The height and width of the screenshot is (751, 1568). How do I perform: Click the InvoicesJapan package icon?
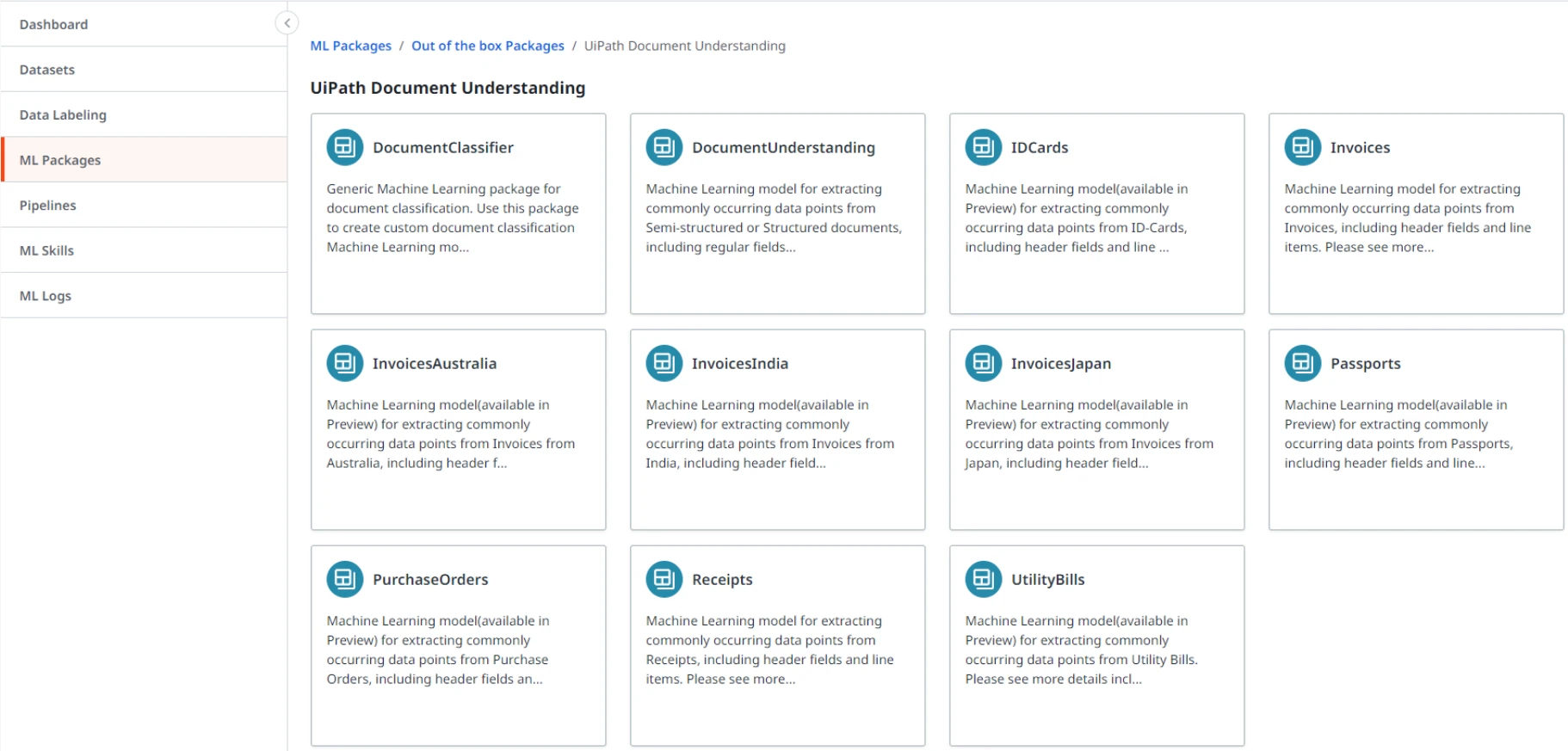(x=984, y=363)
